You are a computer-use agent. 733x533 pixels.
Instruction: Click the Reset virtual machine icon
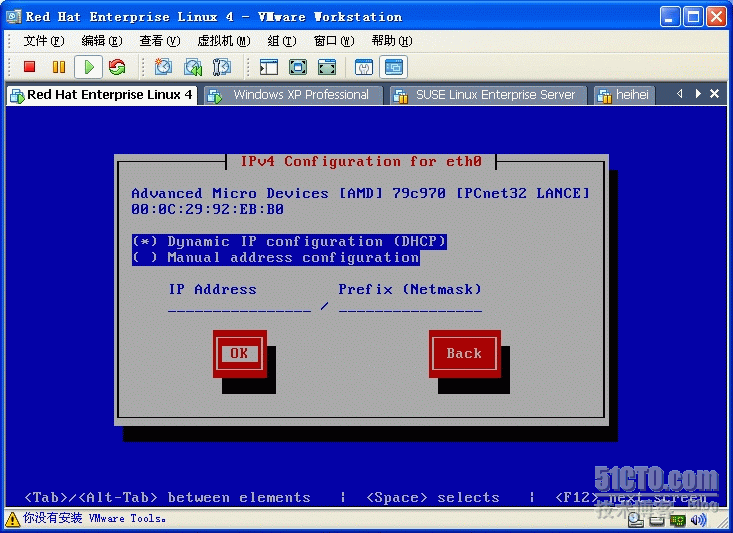[x=117, y=67]
